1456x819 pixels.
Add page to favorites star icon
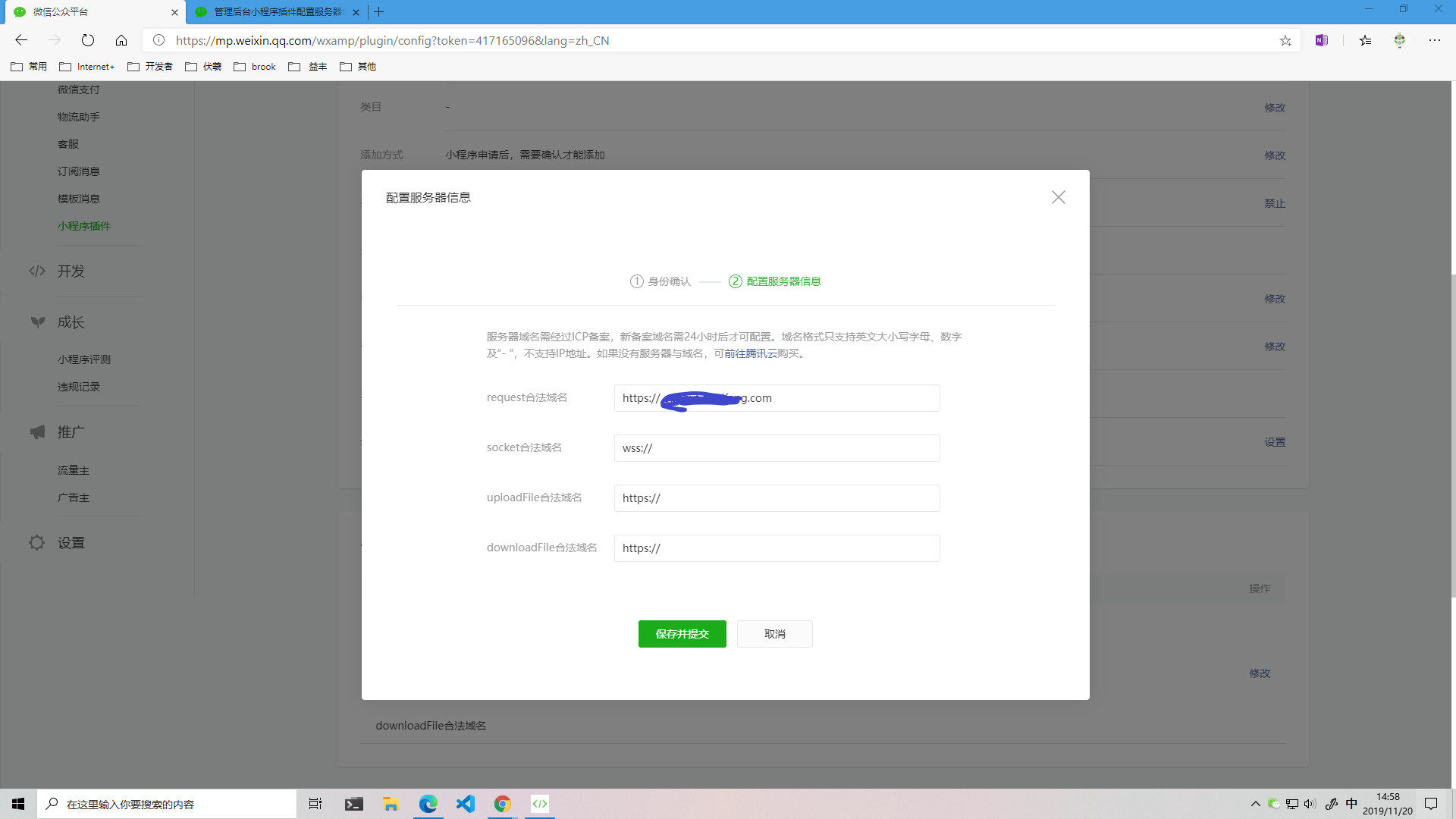1285,41
